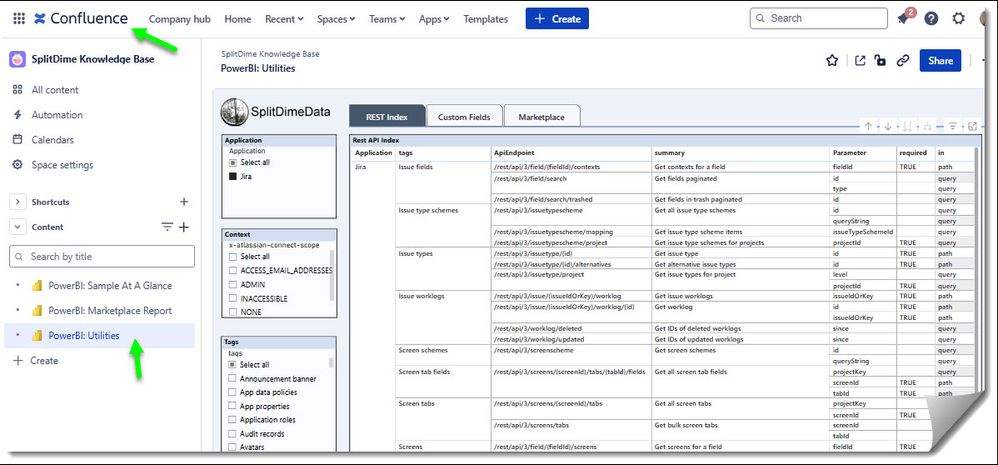
Task: Open the Recent dropdown menu
Action: coord(284,19)
